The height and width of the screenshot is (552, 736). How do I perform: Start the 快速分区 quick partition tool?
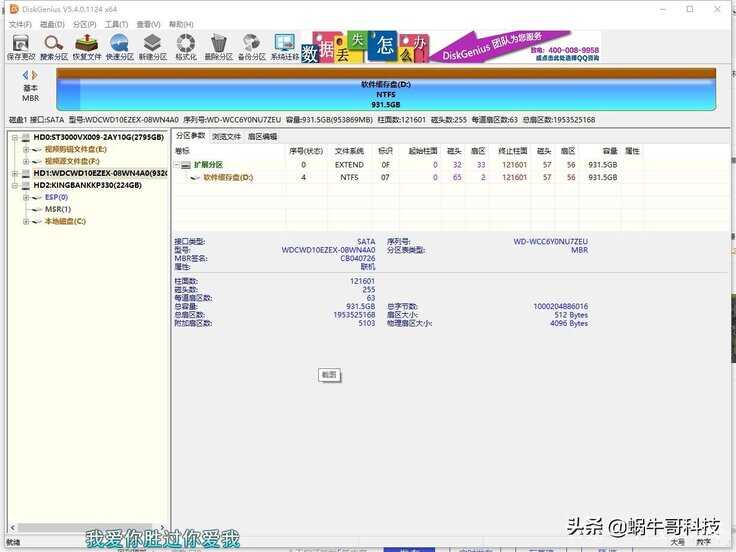[120, 47]
